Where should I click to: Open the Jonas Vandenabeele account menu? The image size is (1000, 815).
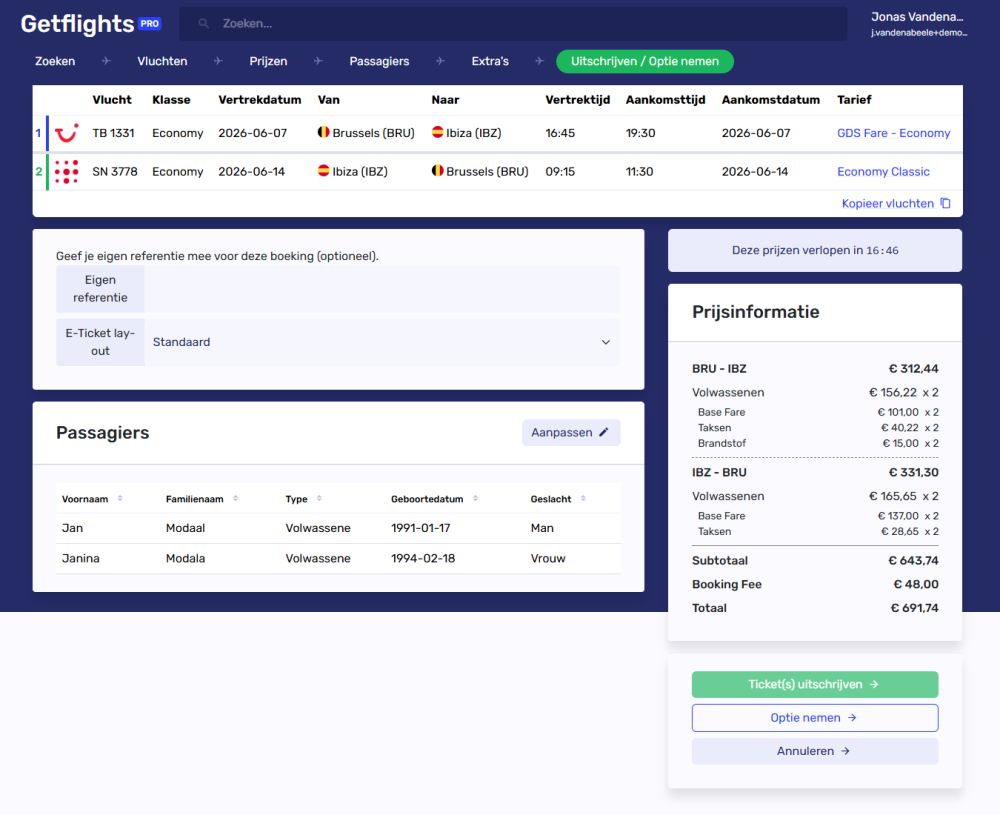[x=918, y=24]
